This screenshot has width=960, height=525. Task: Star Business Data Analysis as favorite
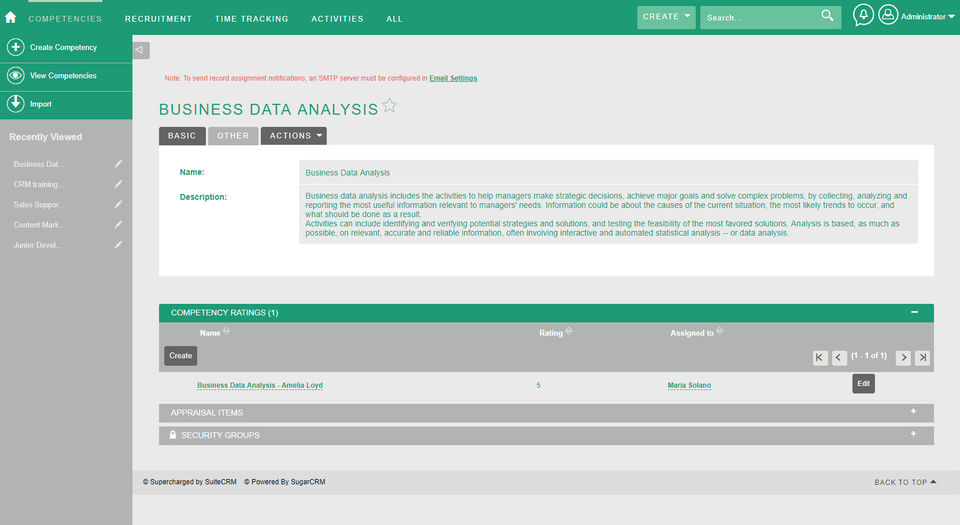click(390, 106)
